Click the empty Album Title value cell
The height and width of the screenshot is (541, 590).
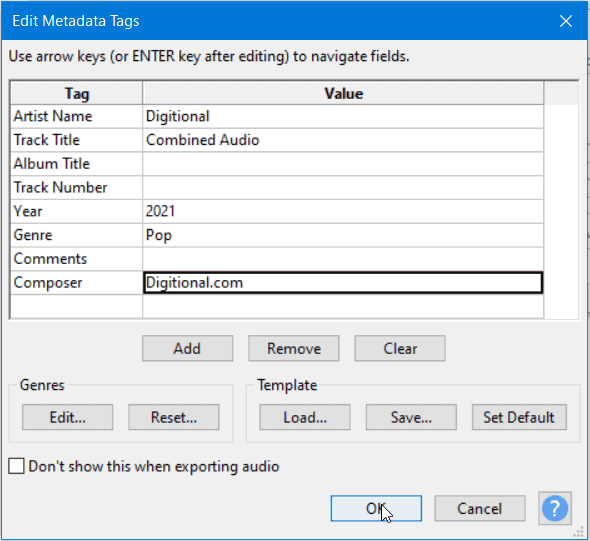click(343, 164)
